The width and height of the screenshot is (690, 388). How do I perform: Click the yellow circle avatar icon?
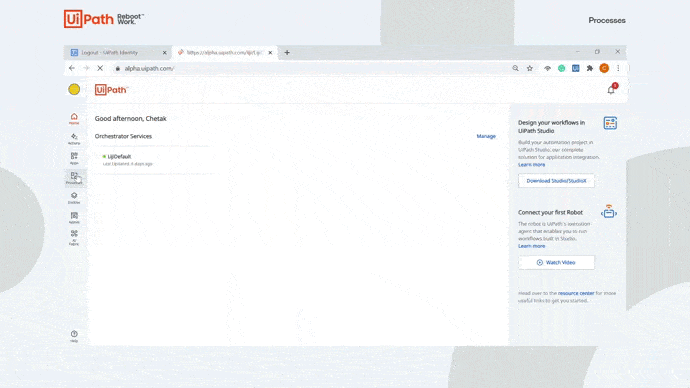(x=74, y=89)
